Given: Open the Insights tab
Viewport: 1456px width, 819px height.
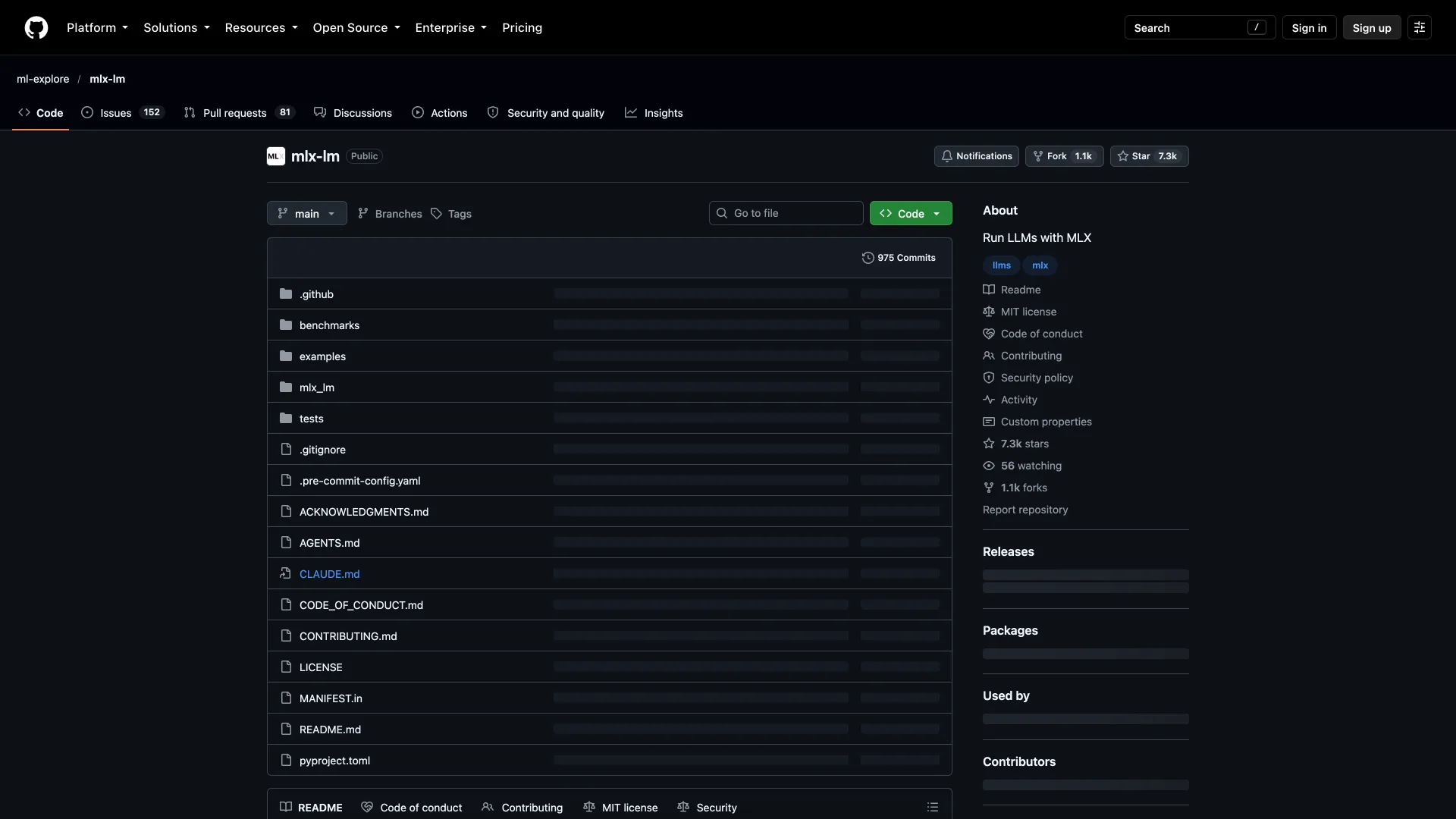Looking at the screenshot, I should coord(654,113).
